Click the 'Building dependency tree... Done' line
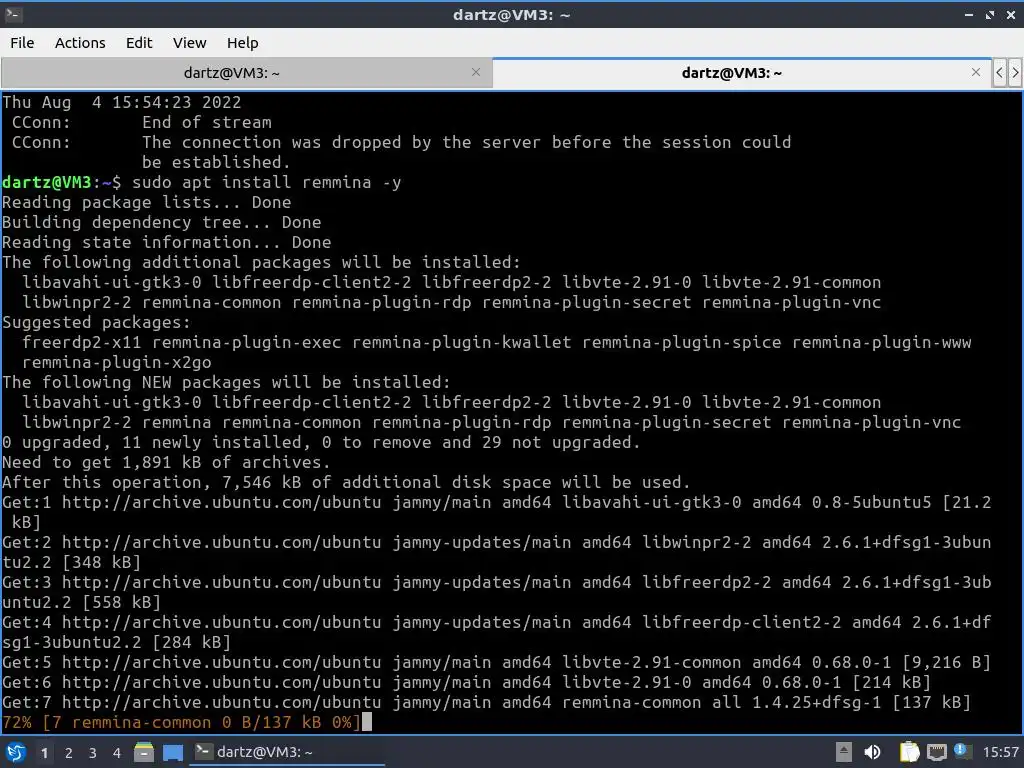The image size is (1024, 768). coord(162,222)
